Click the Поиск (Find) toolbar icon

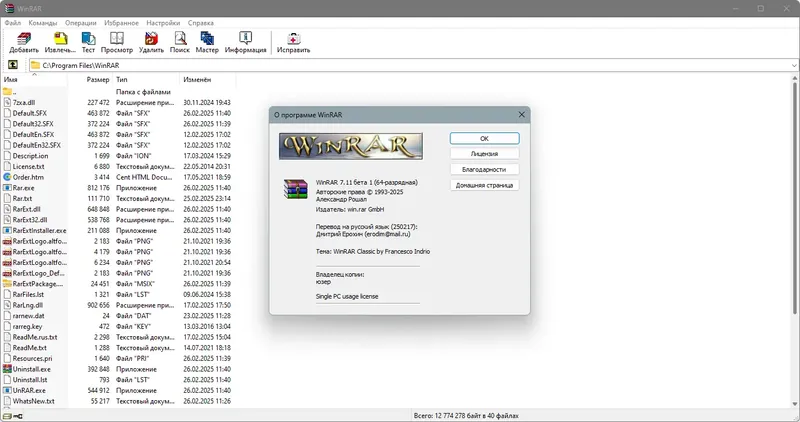(180, 39)
